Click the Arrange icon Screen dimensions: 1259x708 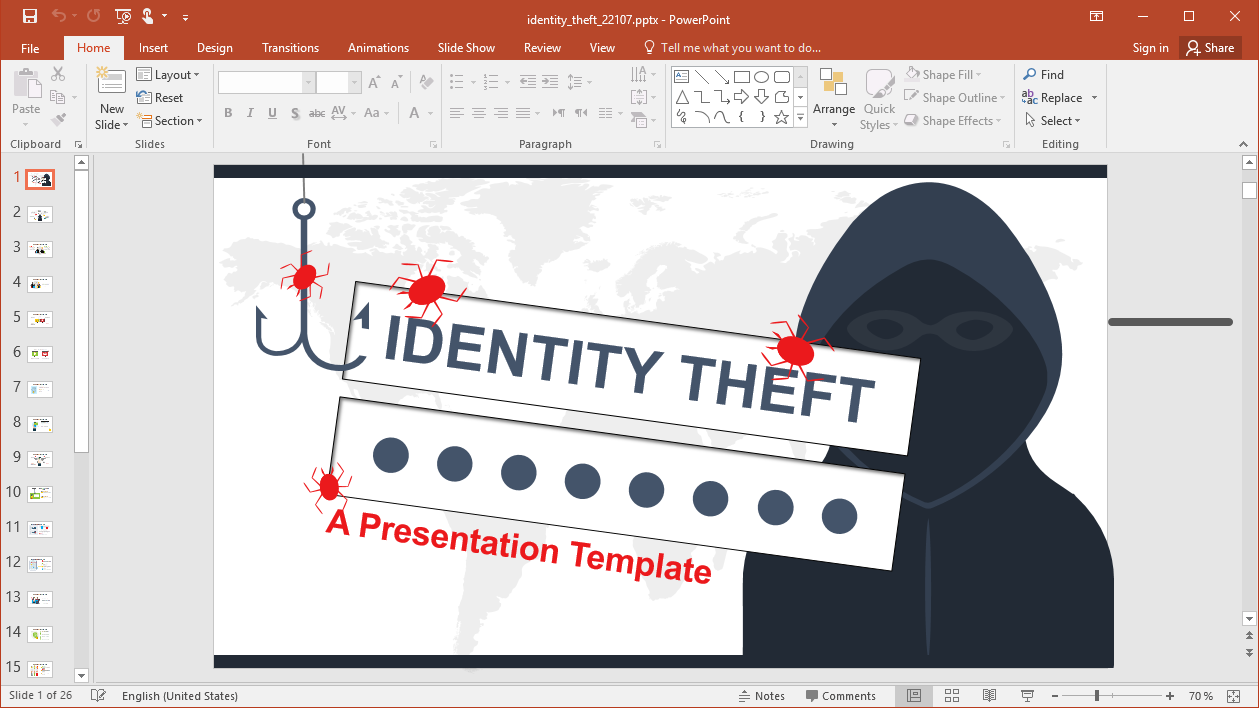(x=833, y=97)
